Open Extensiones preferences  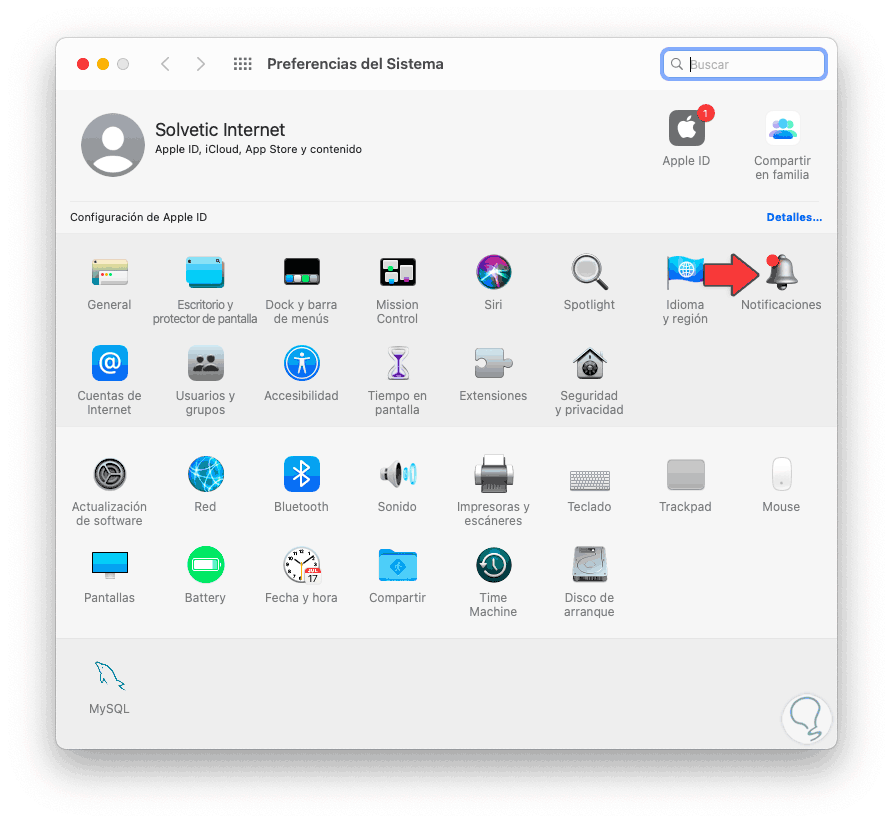(493, 363)
